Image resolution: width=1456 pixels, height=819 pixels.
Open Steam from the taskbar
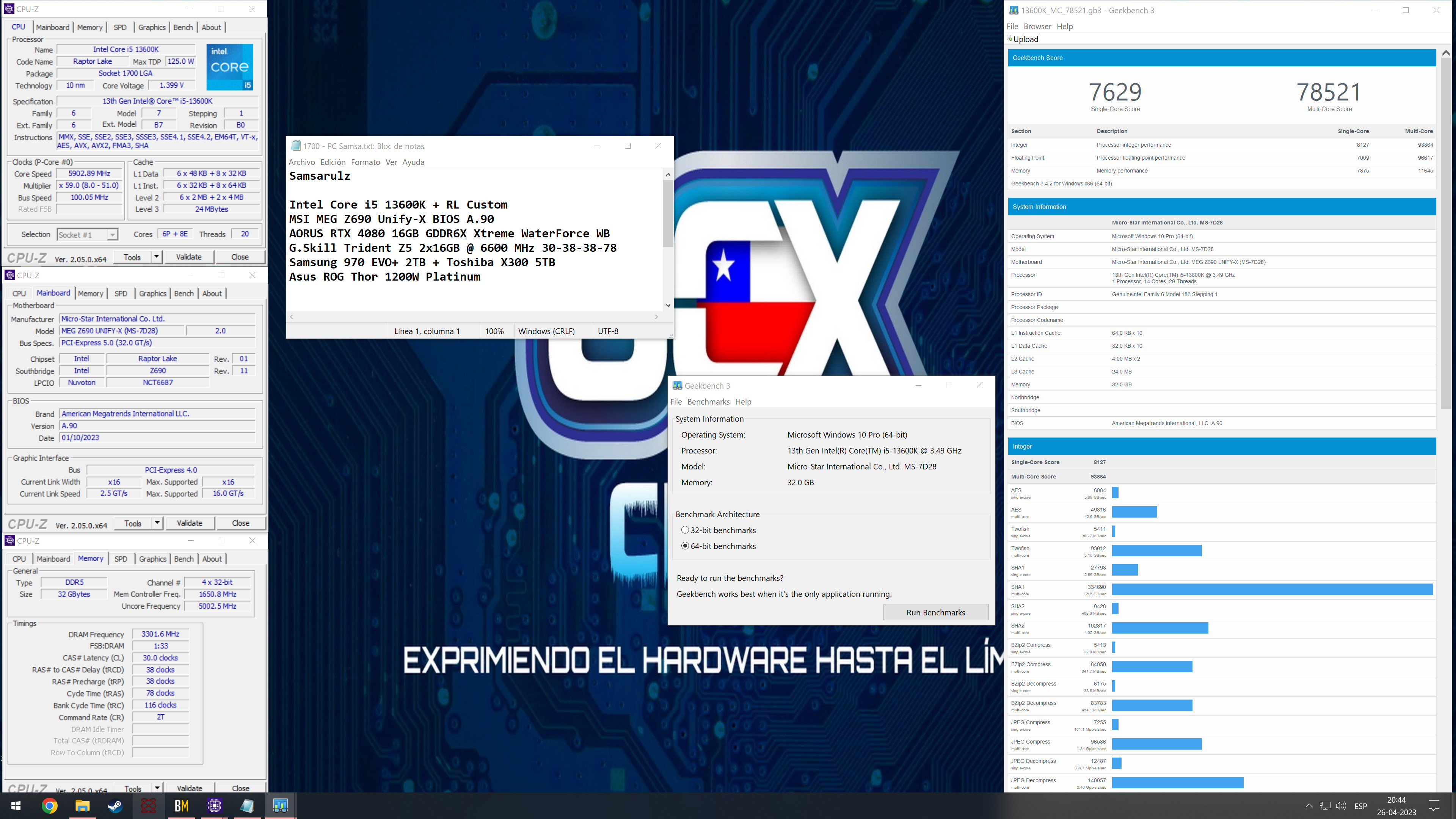(115, 805)
